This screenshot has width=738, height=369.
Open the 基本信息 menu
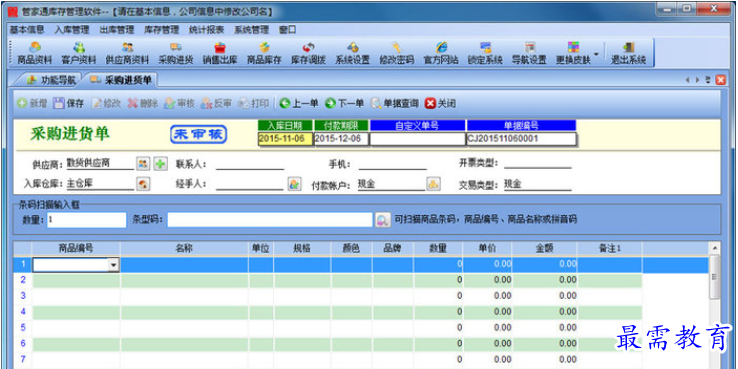pyautogui.click(x=27, y=30)
